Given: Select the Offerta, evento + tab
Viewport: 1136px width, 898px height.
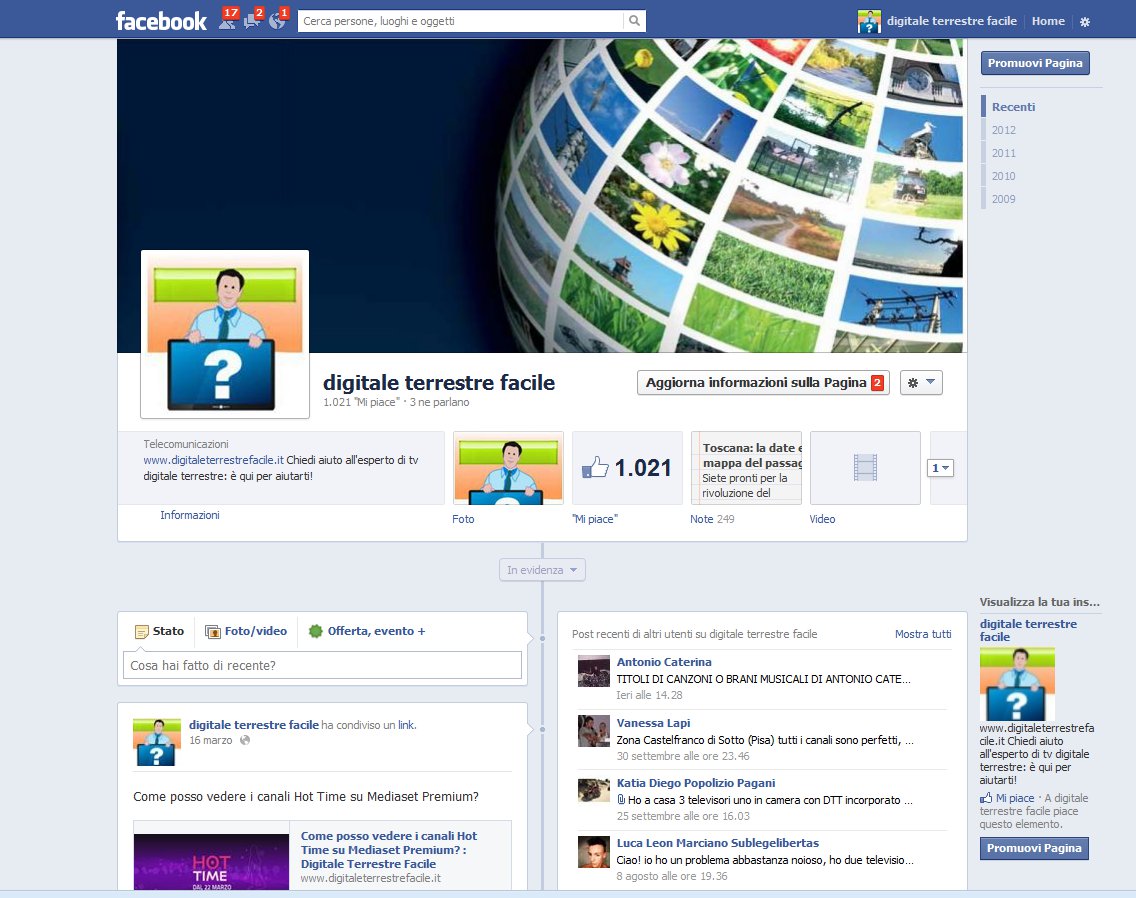Looking at the screenshot, I should click(x=367, y=631).
